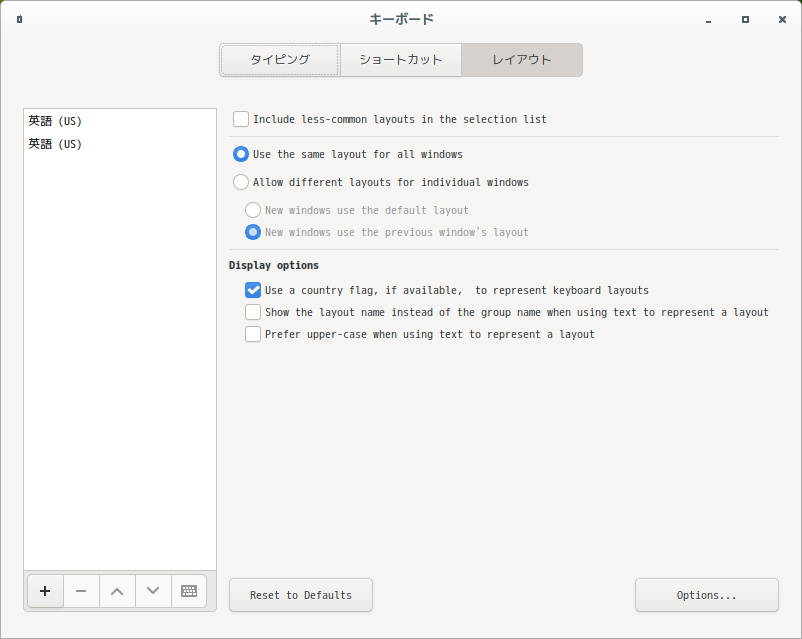This screenshot has width=802, height=639.
Task: Switch to the レイアウト tab
Action: click(x=522, y=60)
